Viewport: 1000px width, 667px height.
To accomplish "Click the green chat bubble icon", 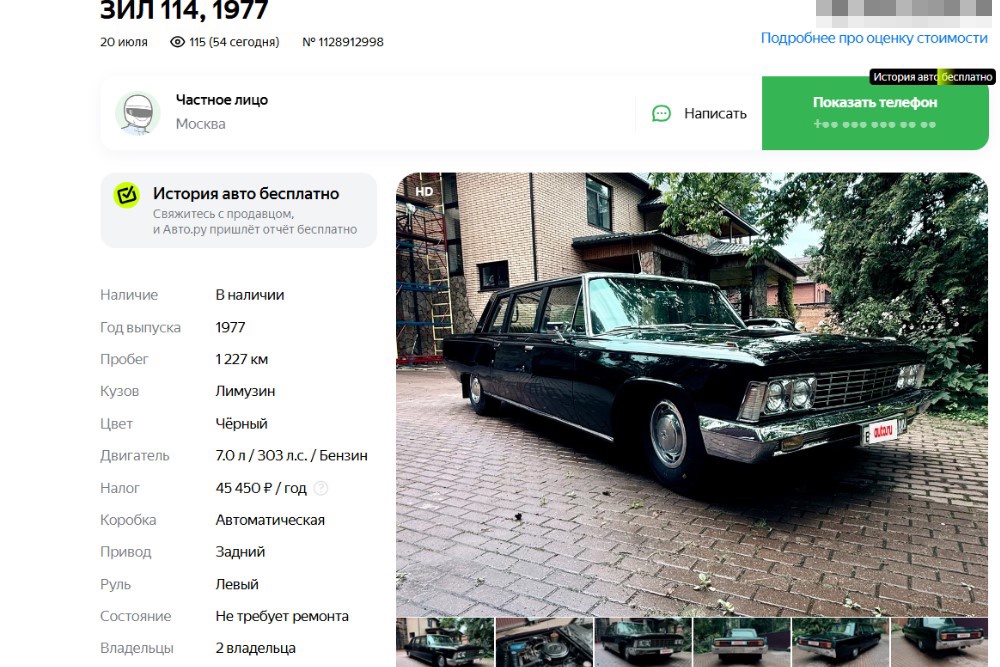I will [x=661, y=114].
